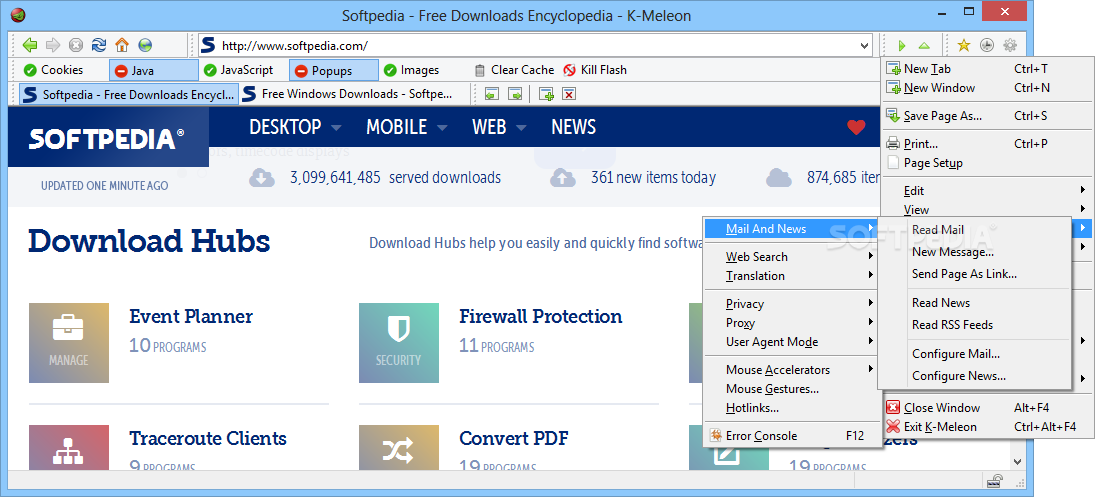This screenshot has height=497, width=1095.
Task: Open the Convert PDF hub link
Action: click(513, 438)
